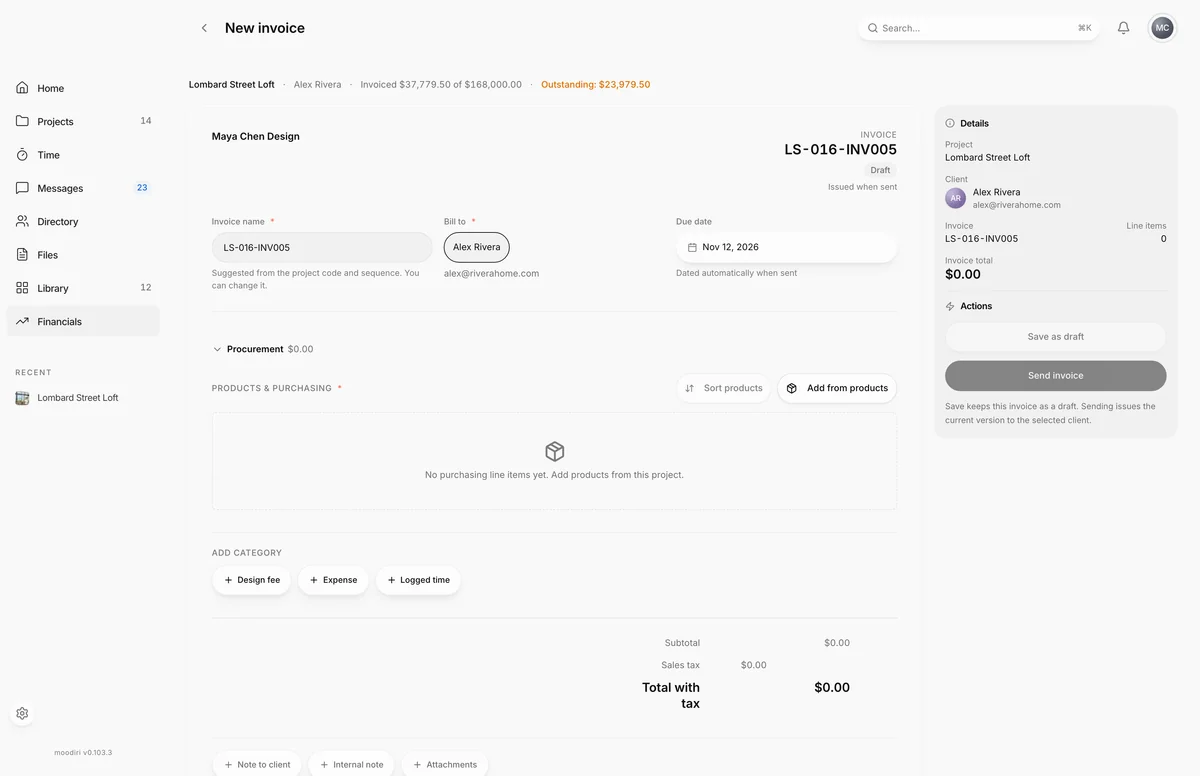Click the AR client avatar in Details
The width and height of the screenshot is (1200, 776).
pyautogui.click(x=955, y=198)
